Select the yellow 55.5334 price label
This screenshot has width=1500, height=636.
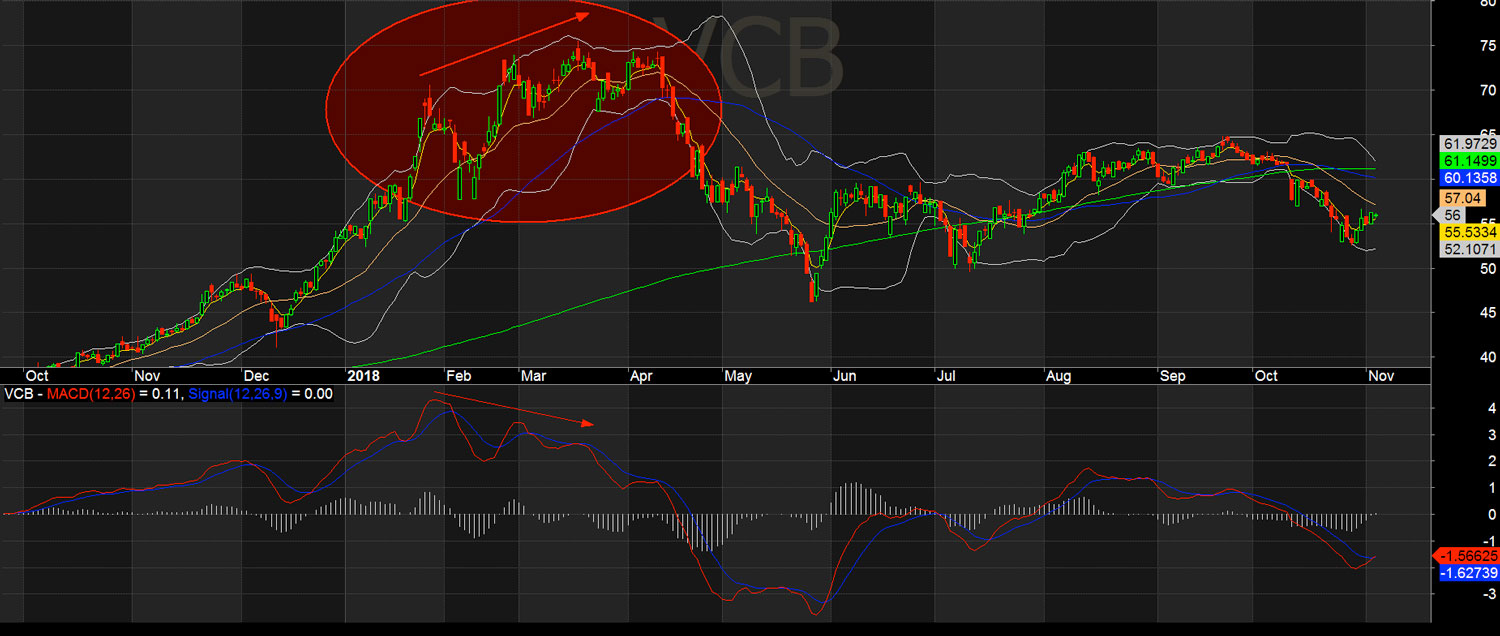(1467, 231)
